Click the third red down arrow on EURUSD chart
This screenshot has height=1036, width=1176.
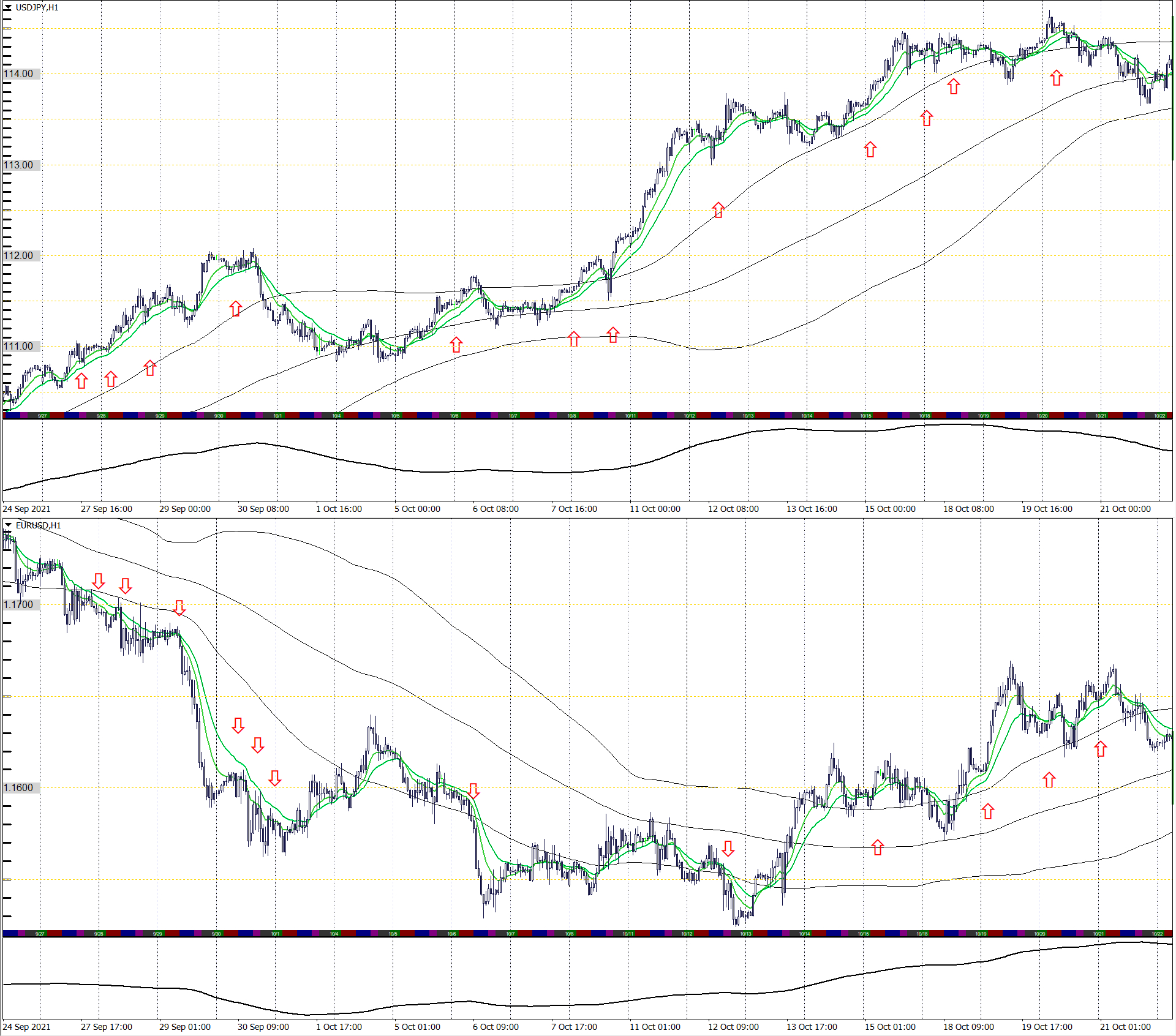(x=179, y=607)
